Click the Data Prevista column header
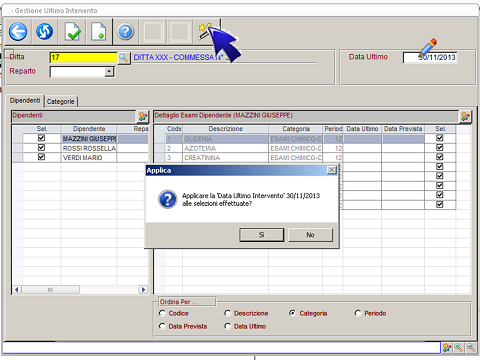Screen dimensions: 480x360 pyautogui.click(x=403, y=129)
